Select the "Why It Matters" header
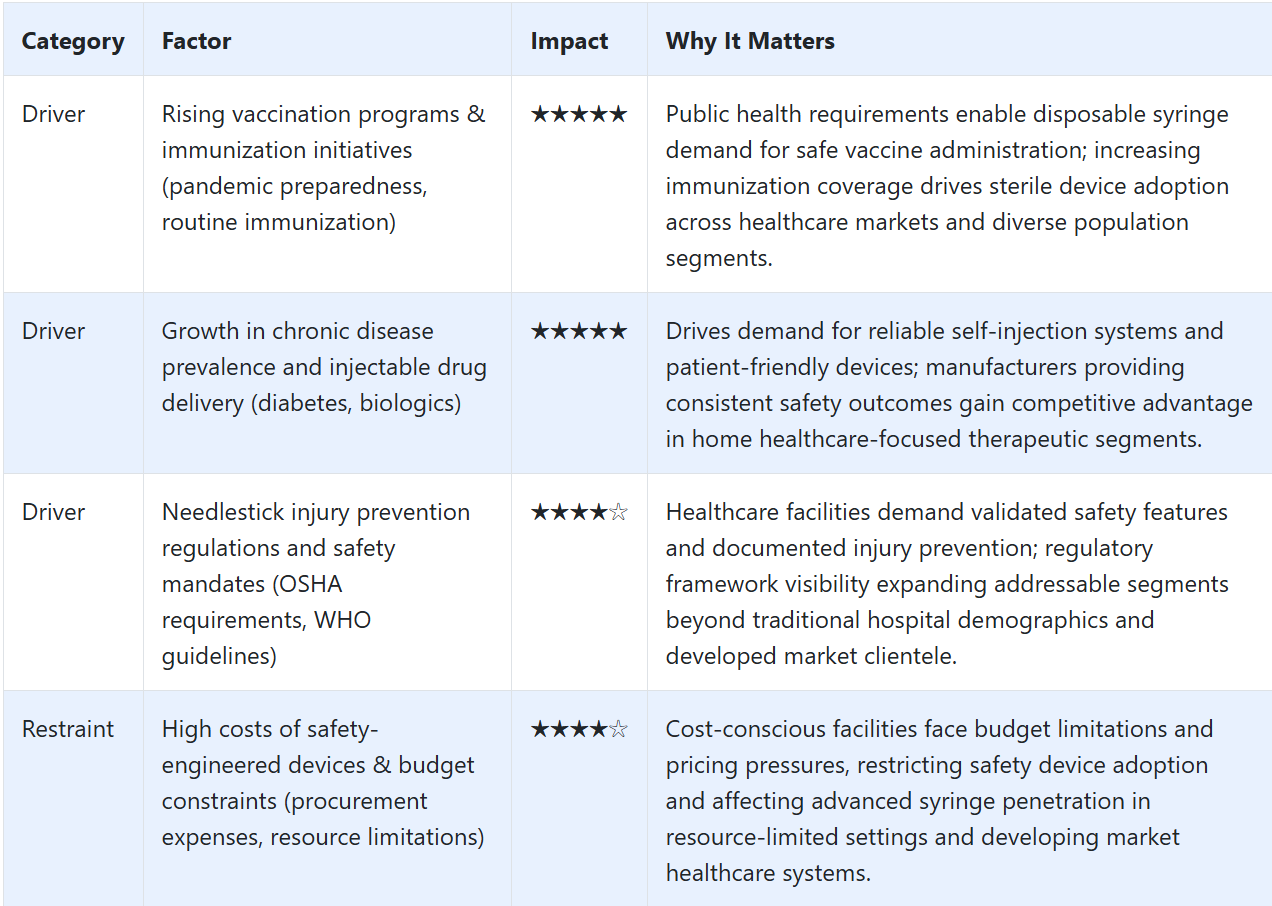This screenshot has width=1272, height=906. click(750, 41)
